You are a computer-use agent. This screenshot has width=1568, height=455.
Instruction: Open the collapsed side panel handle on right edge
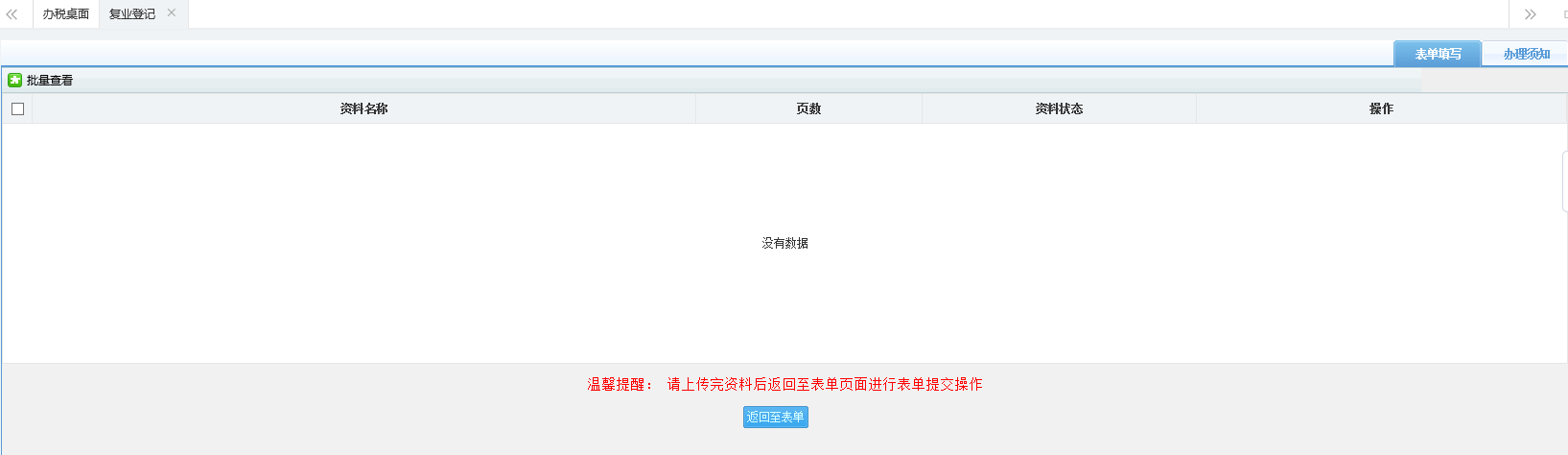coord(1564,181)
